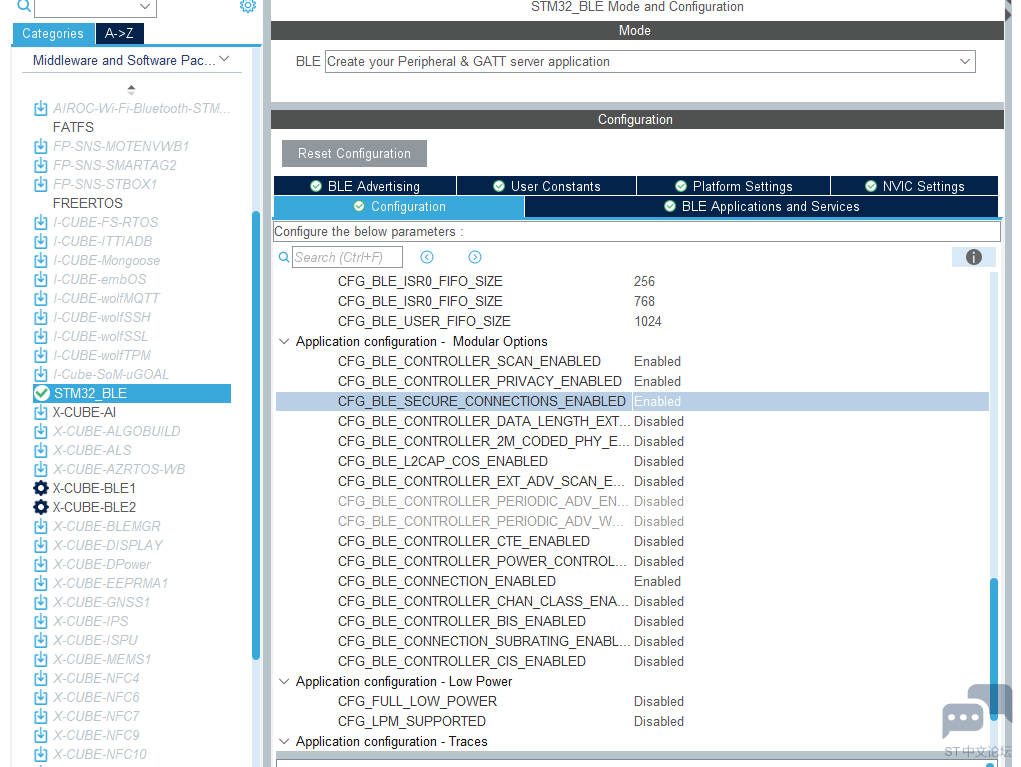Screen dimensions: 1021x767
Task: Switch to the Platform Settings tab
Action: tap(734, 186)
